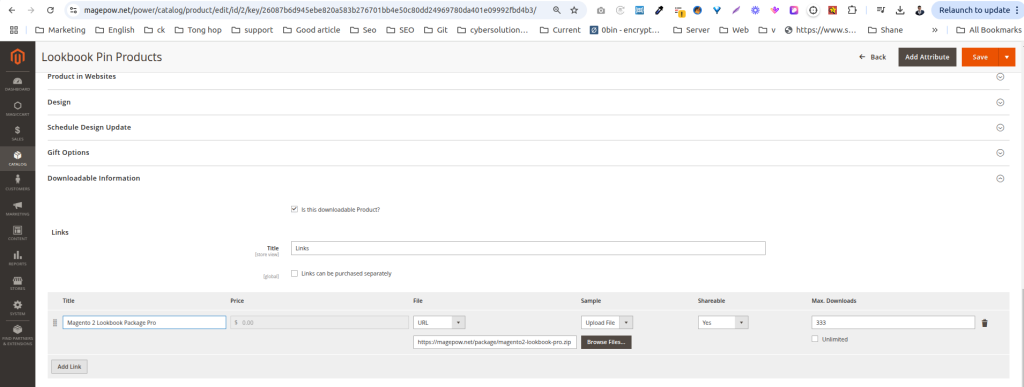Screen dimensions: 1024x387
Task: Open the media control playlist icon
Action: point(881,10)
